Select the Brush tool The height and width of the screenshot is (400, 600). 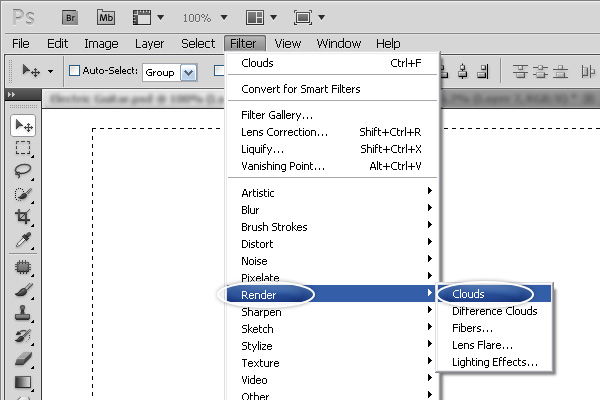23,290
